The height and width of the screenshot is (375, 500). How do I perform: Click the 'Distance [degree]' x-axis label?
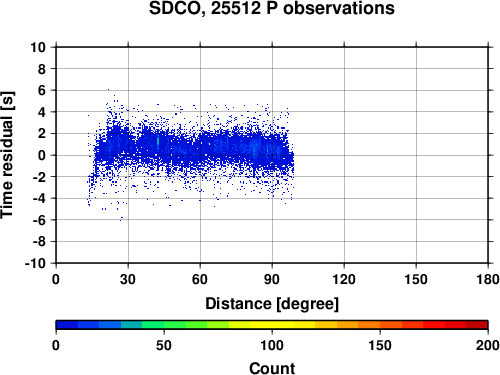click(272, 304)
